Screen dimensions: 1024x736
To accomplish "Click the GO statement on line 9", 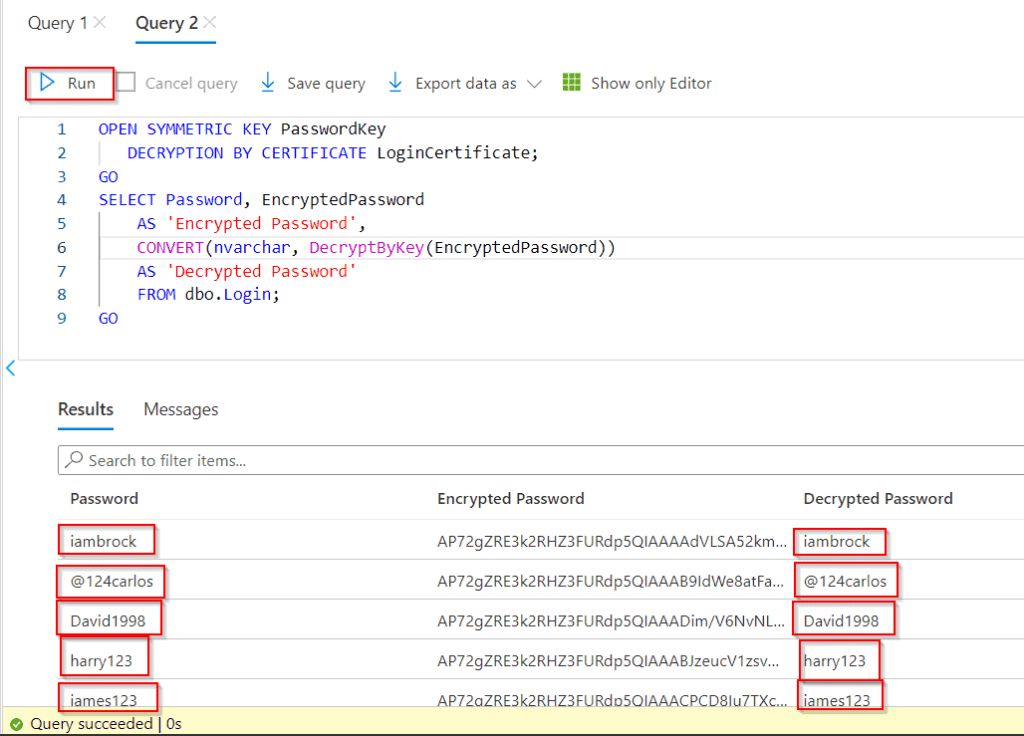I will 108,319.
